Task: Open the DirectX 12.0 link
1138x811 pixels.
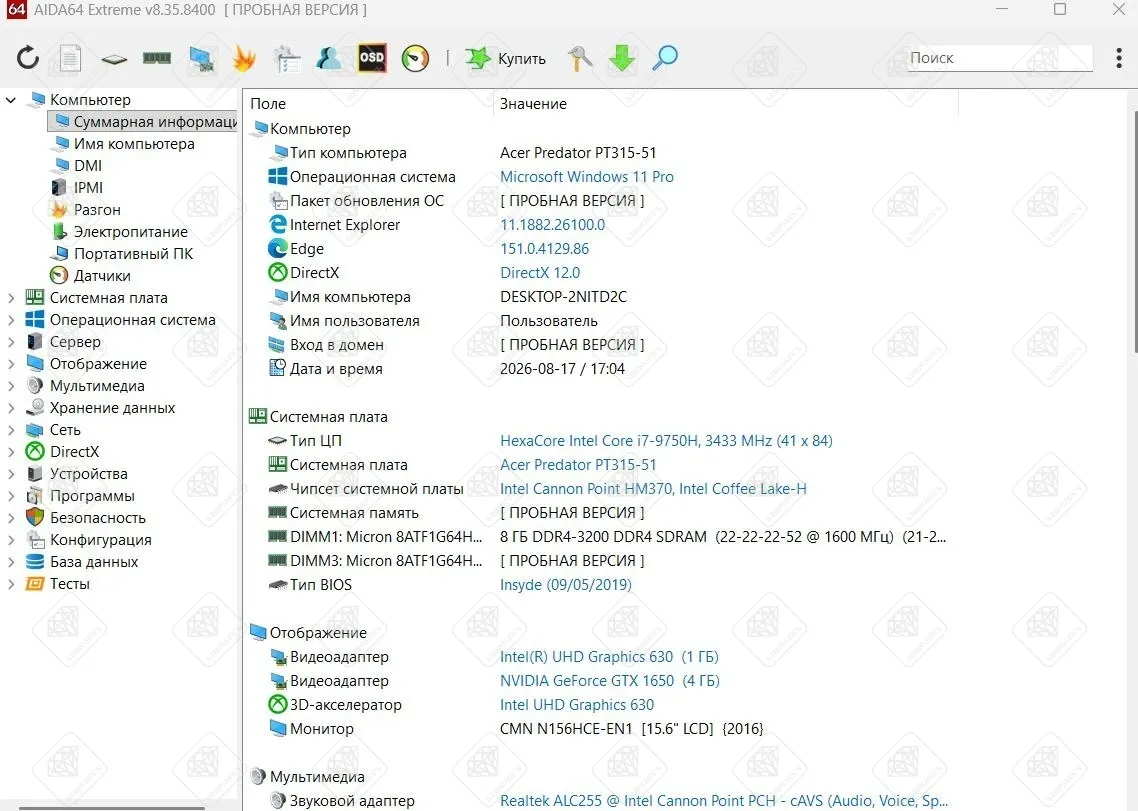Action: [540, 272]
